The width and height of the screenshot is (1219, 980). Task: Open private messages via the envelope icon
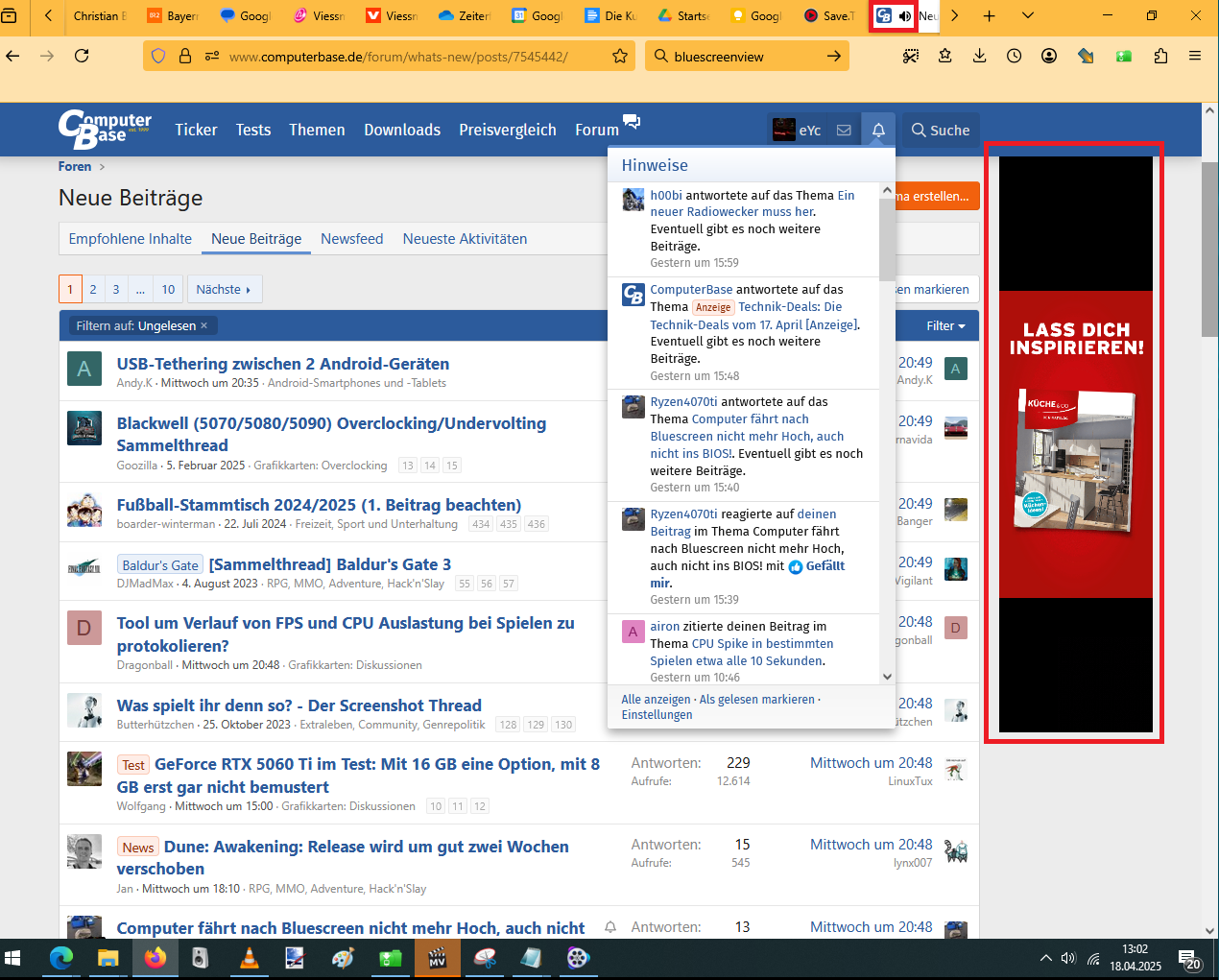[x=843, y=129]
